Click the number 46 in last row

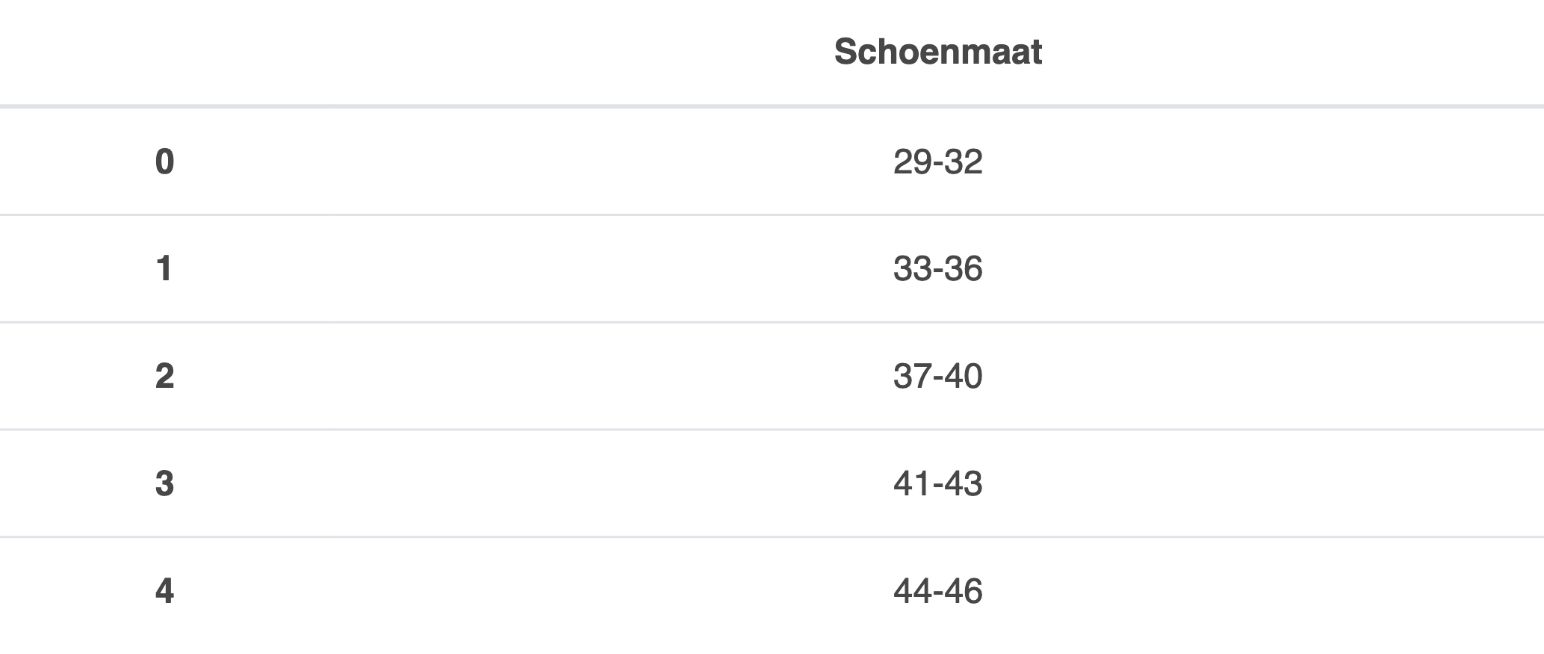coord(964,592)
